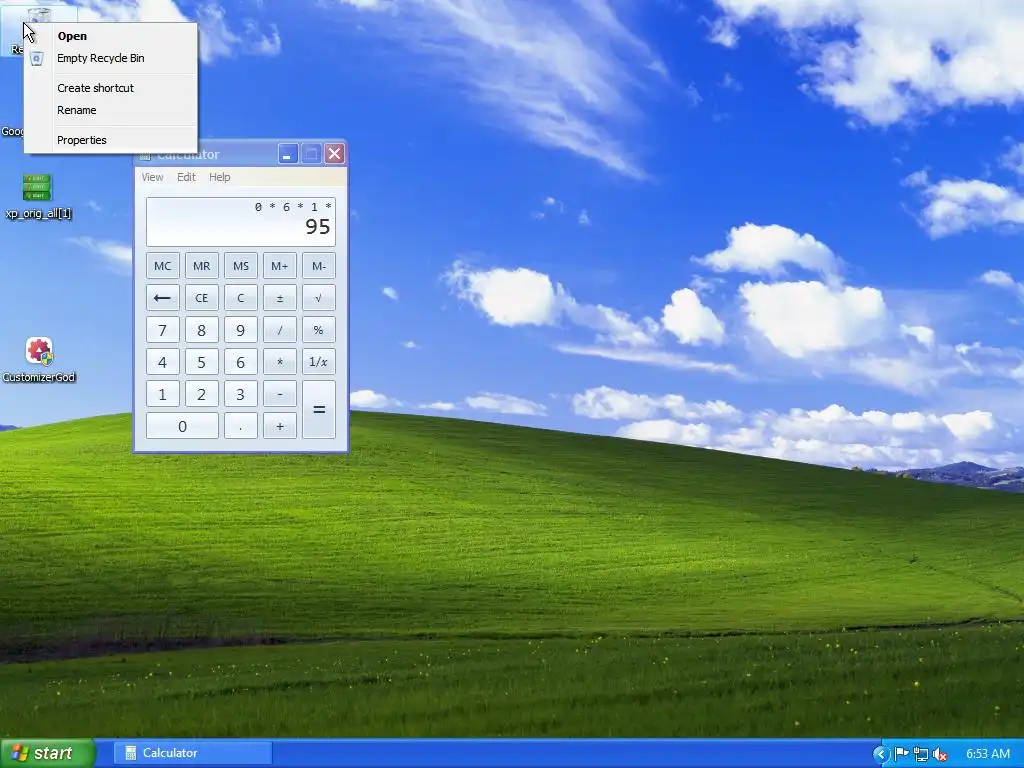This screenshot has height=768, width=1024.
Task: Click the 4 key on Calculator
Action: pos(163,362)
